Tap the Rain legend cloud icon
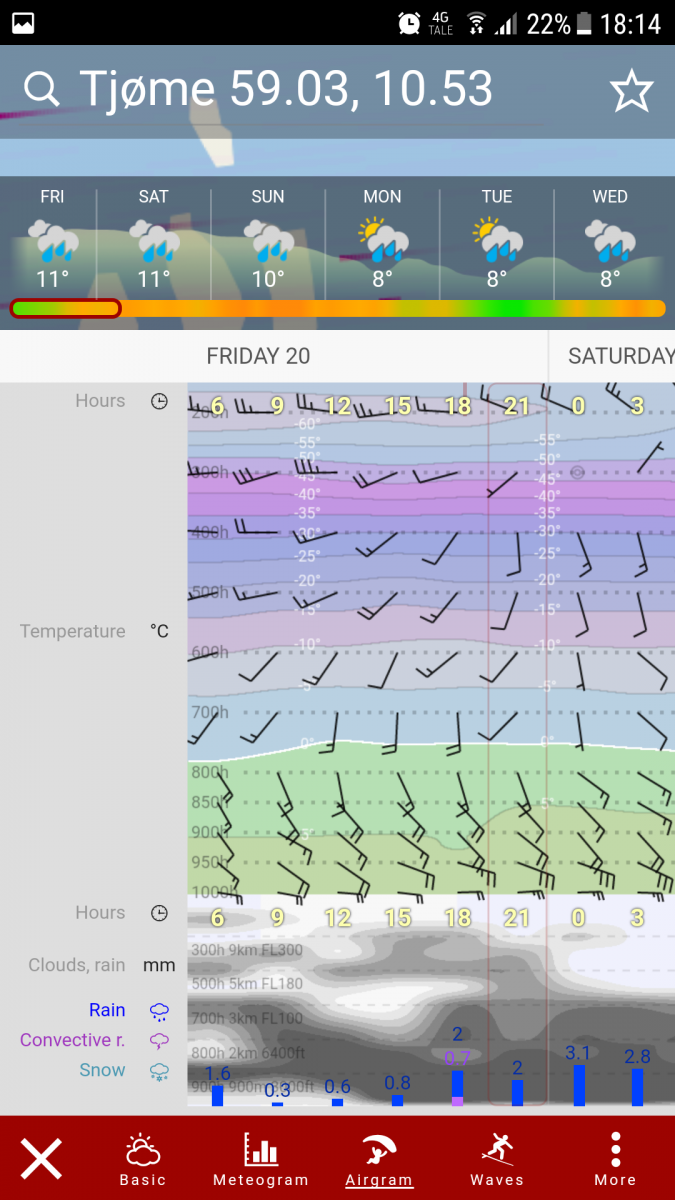Viewport: 675px width, 1200px height. point(159,1010)
